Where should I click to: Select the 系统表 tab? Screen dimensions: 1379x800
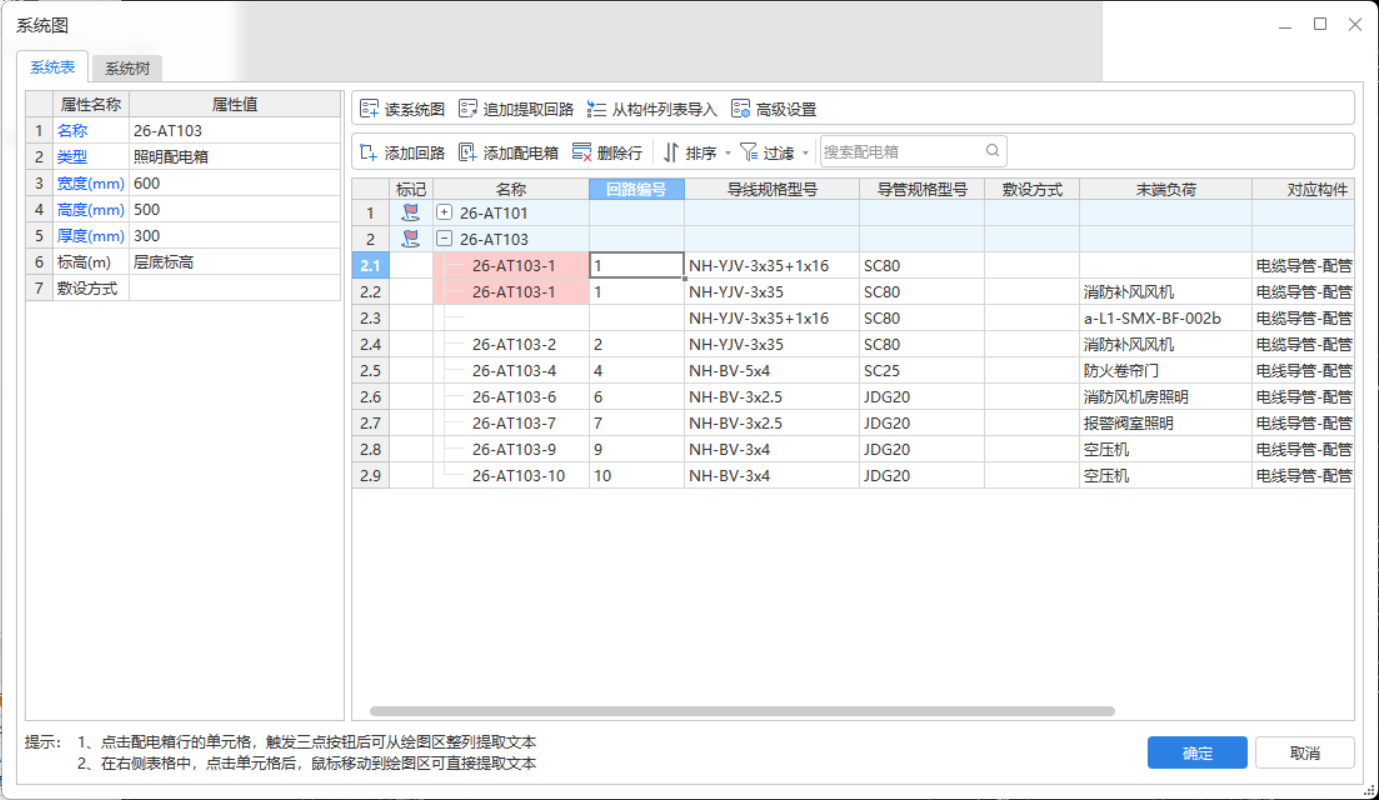pos(52,67)
